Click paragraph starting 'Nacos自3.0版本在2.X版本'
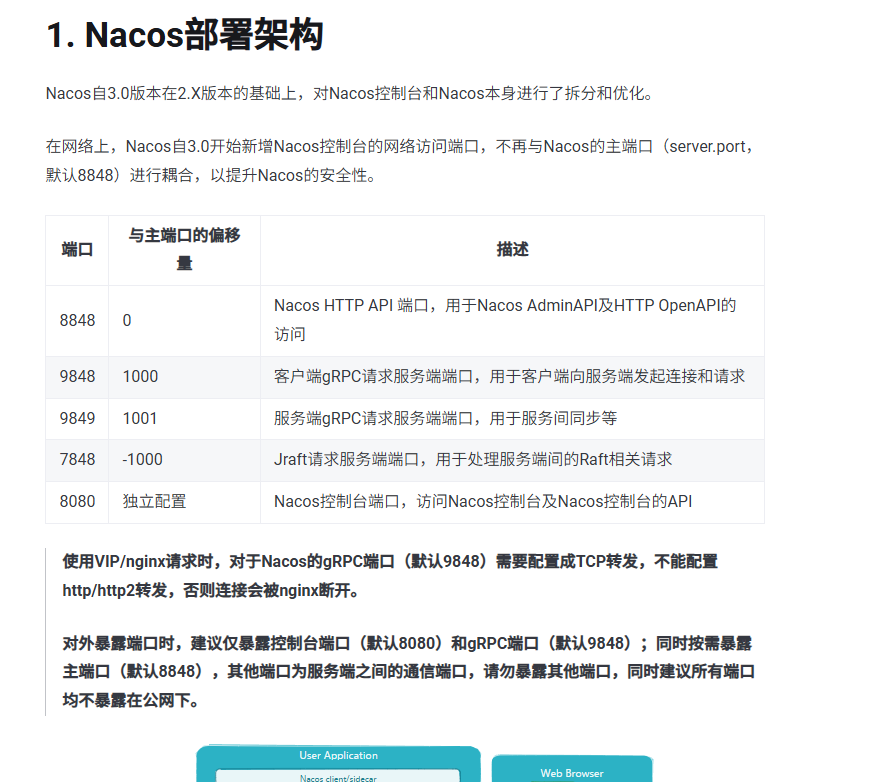 click(x=349, y=94)
